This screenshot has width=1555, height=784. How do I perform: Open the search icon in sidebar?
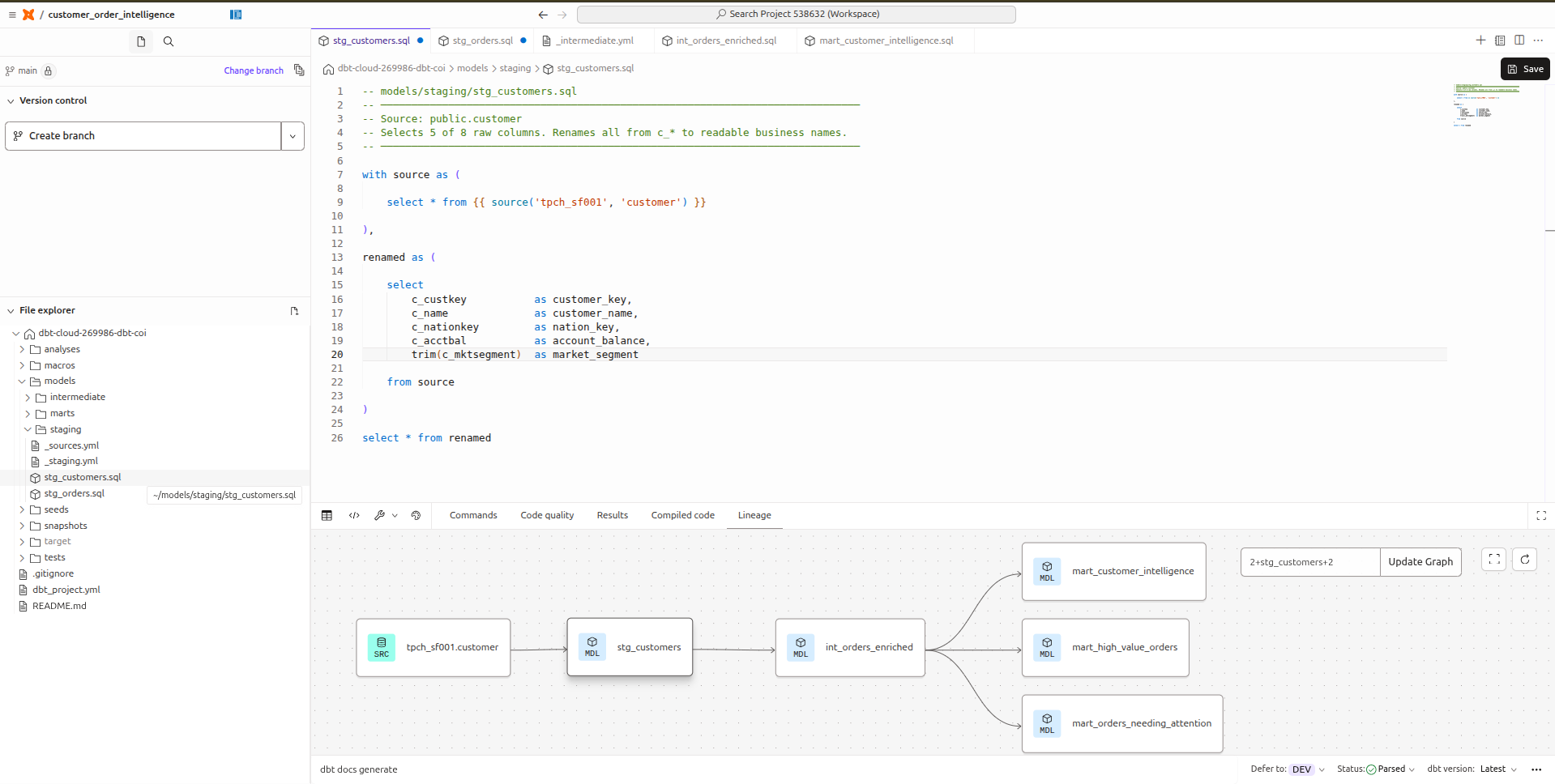click(169, 41)
